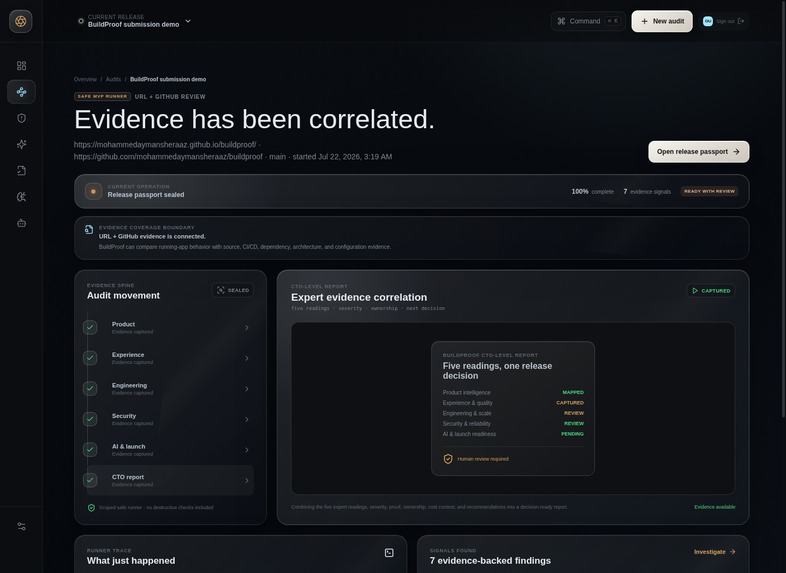Click the CAPTURED badge in Expert evidence correlation
The height and width of the screenshot is (573, 786).
(711, 291)
